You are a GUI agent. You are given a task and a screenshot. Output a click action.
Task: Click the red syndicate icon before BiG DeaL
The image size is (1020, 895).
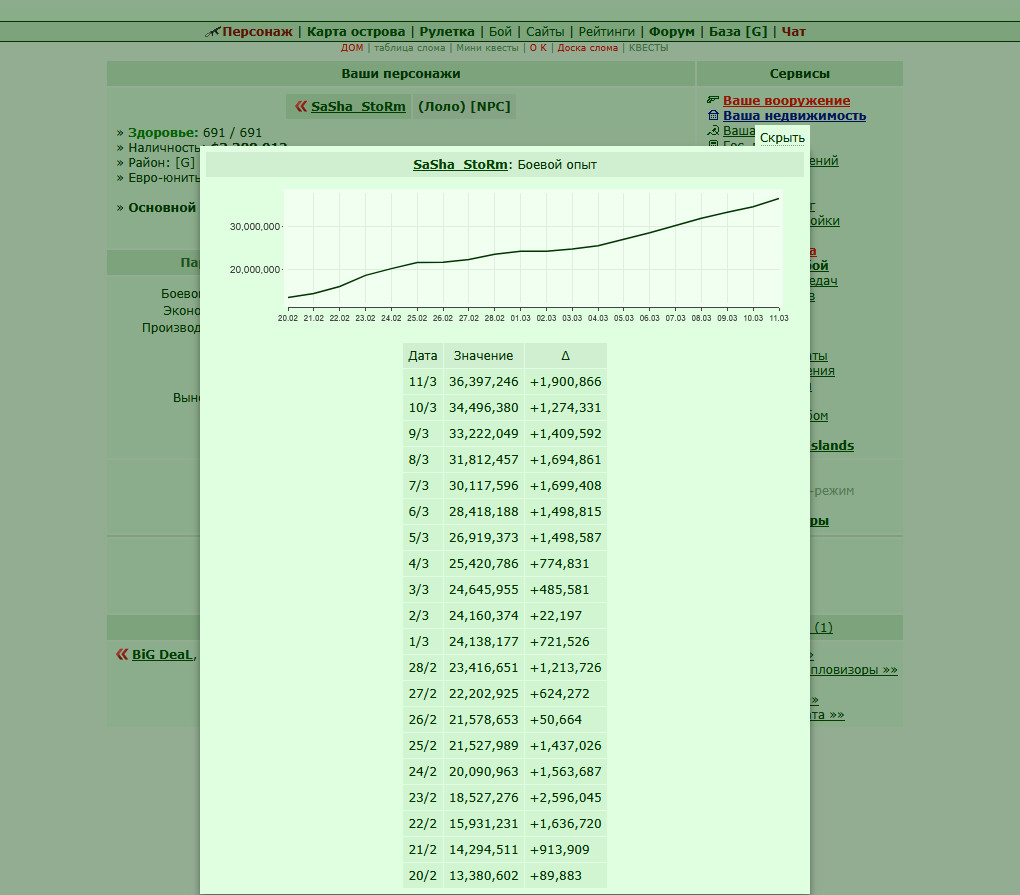pos(122,654)
